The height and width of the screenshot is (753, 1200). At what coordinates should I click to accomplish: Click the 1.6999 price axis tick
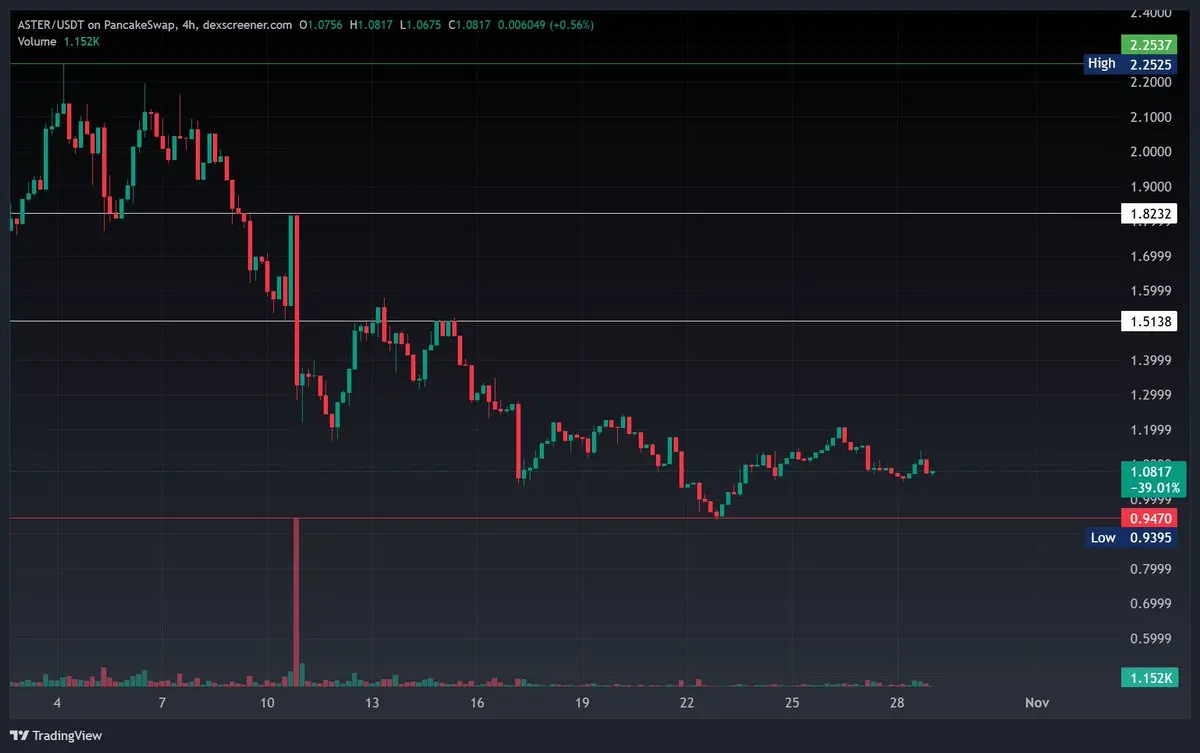(x=1150, y=256)
